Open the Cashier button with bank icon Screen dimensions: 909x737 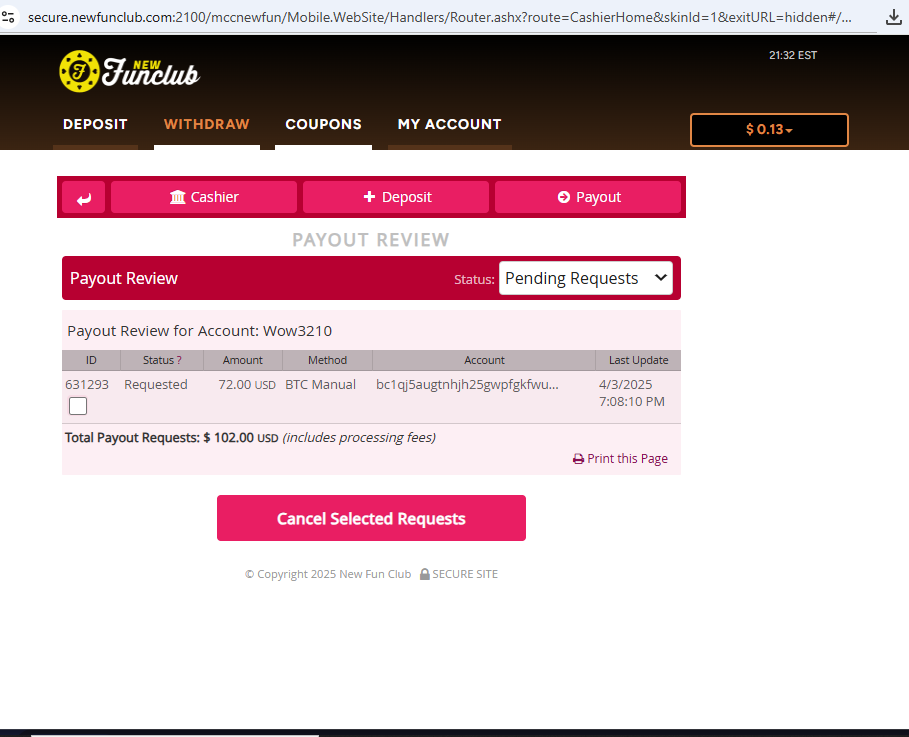(204, 197)
